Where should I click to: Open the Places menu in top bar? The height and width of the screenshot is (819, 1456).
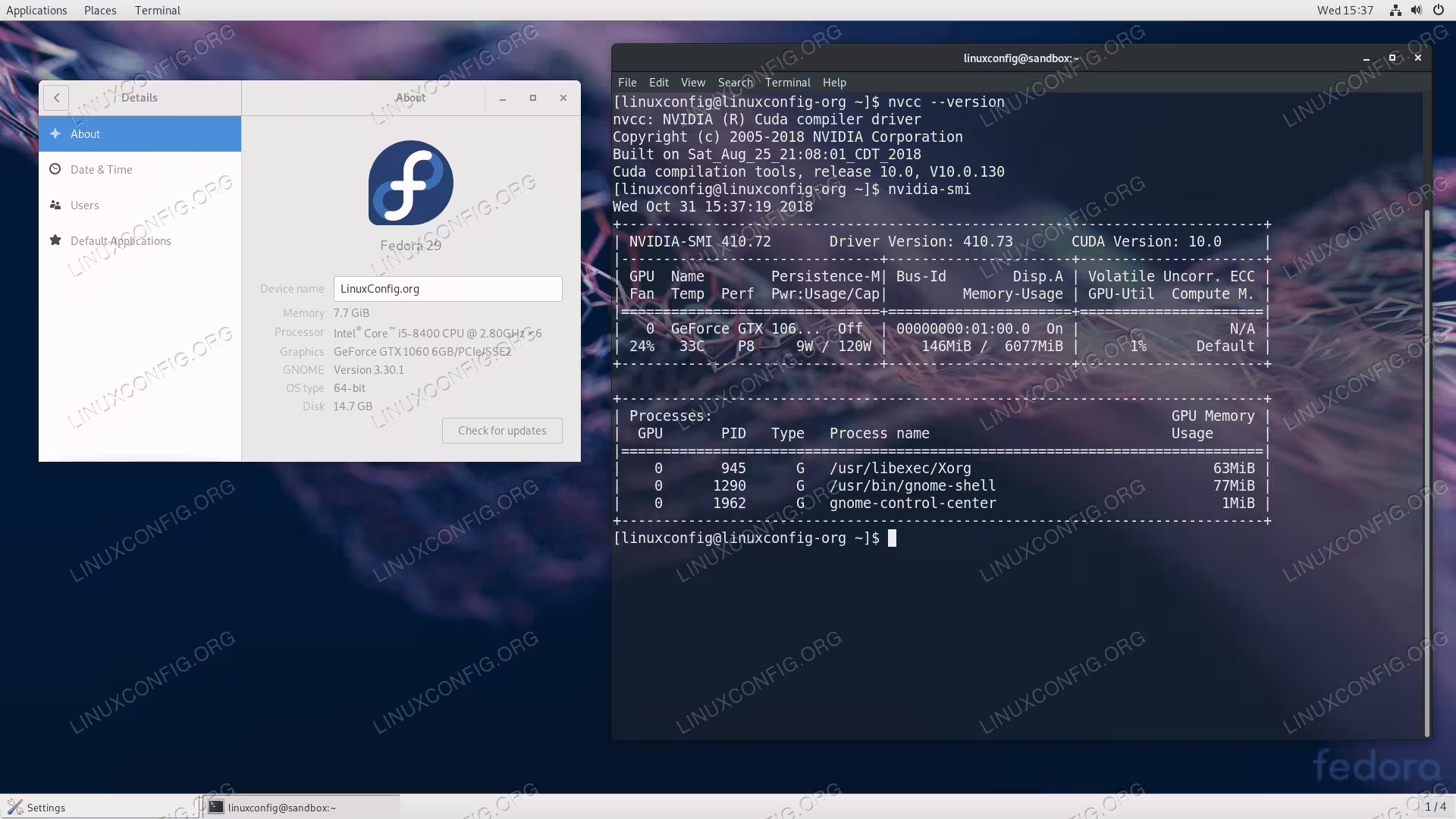coord(100,10)
